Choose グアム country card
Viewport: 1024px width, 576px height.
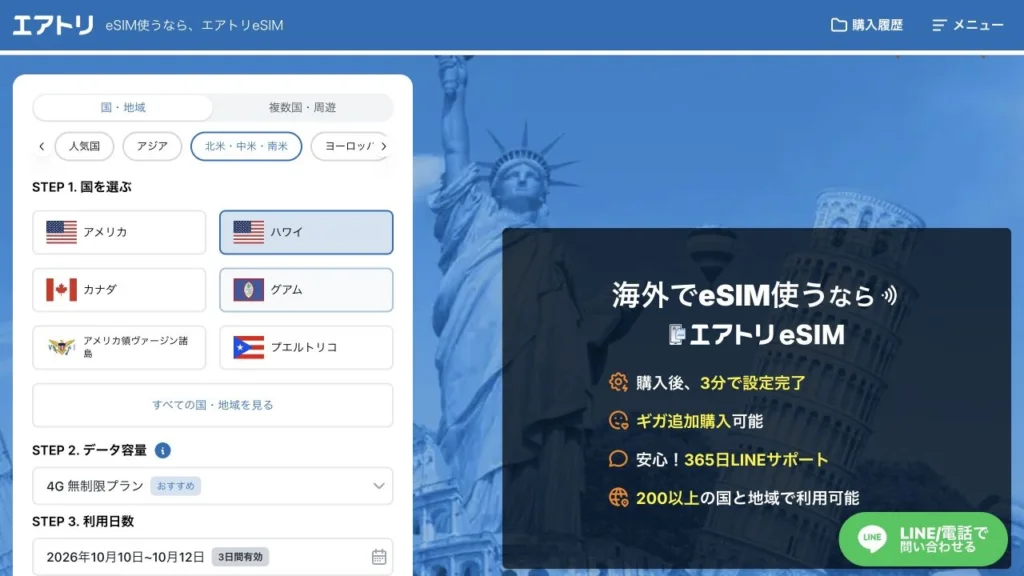coord(306,289)
